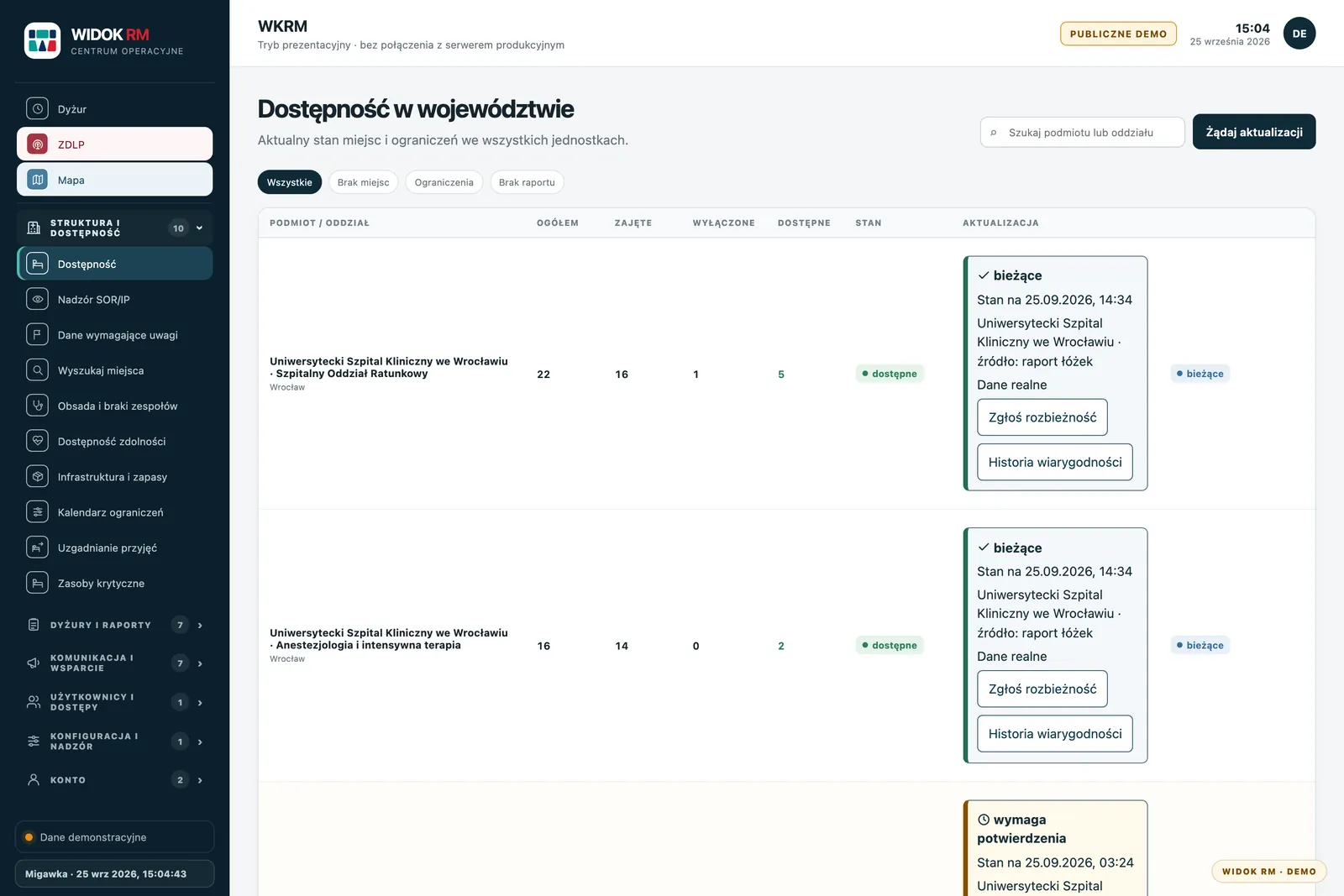
Task: Click bieżące badge in Szpitalny Oddział Ratunkowy row
Action: (1200, 374)
